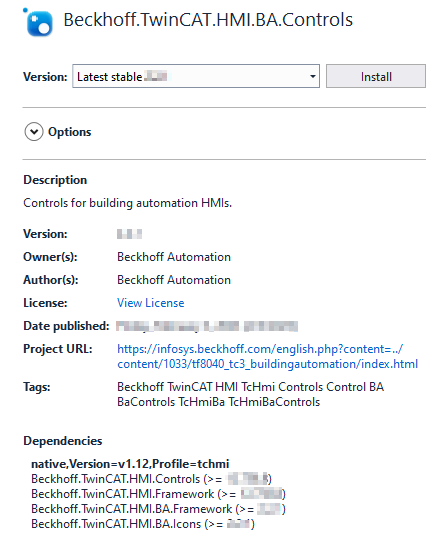Click the Date published label
The width and height of the screenshot is (430, 540).
tap(66, 326)
